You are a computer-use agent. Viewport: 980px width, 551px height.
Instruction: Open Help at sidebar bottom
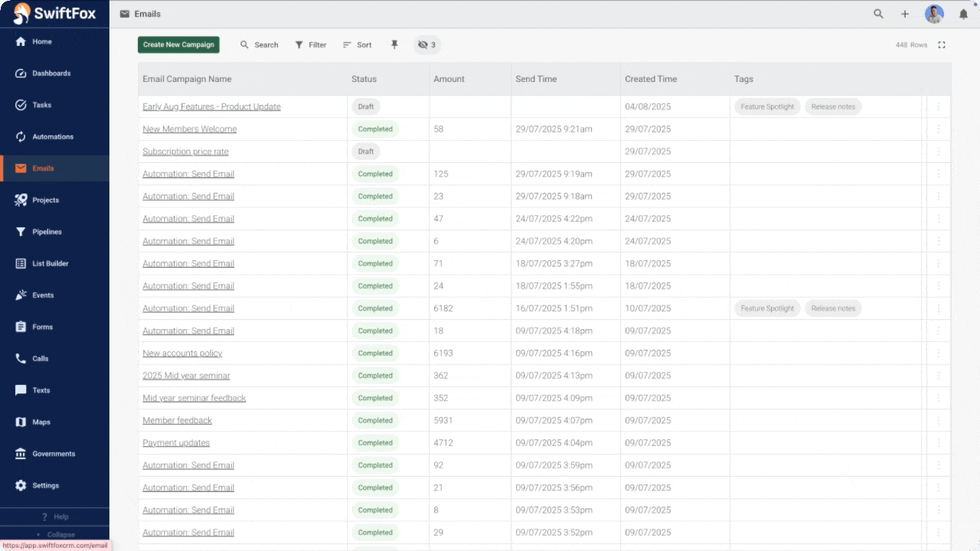(55, 517)
